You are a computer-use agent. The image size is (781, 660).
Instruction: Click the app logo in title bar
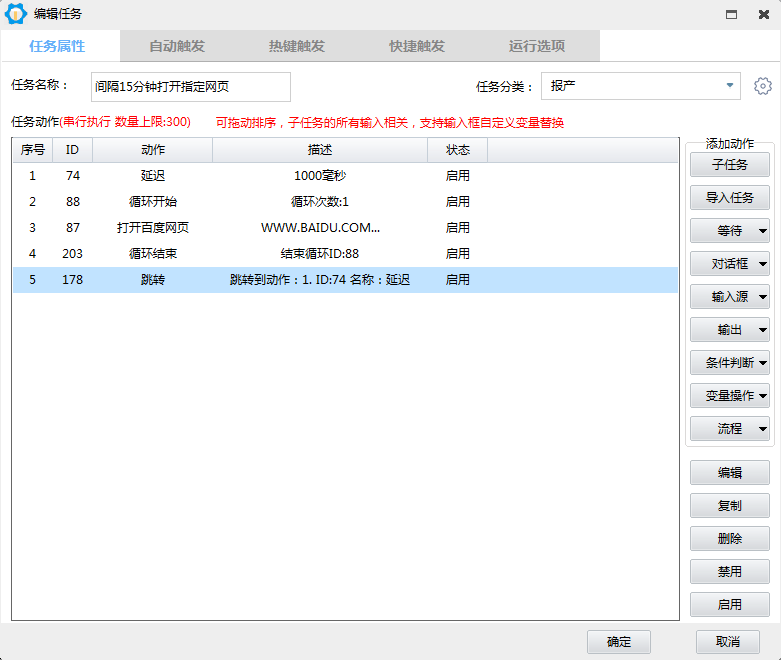pyautogui.click(x=15, y=14)
